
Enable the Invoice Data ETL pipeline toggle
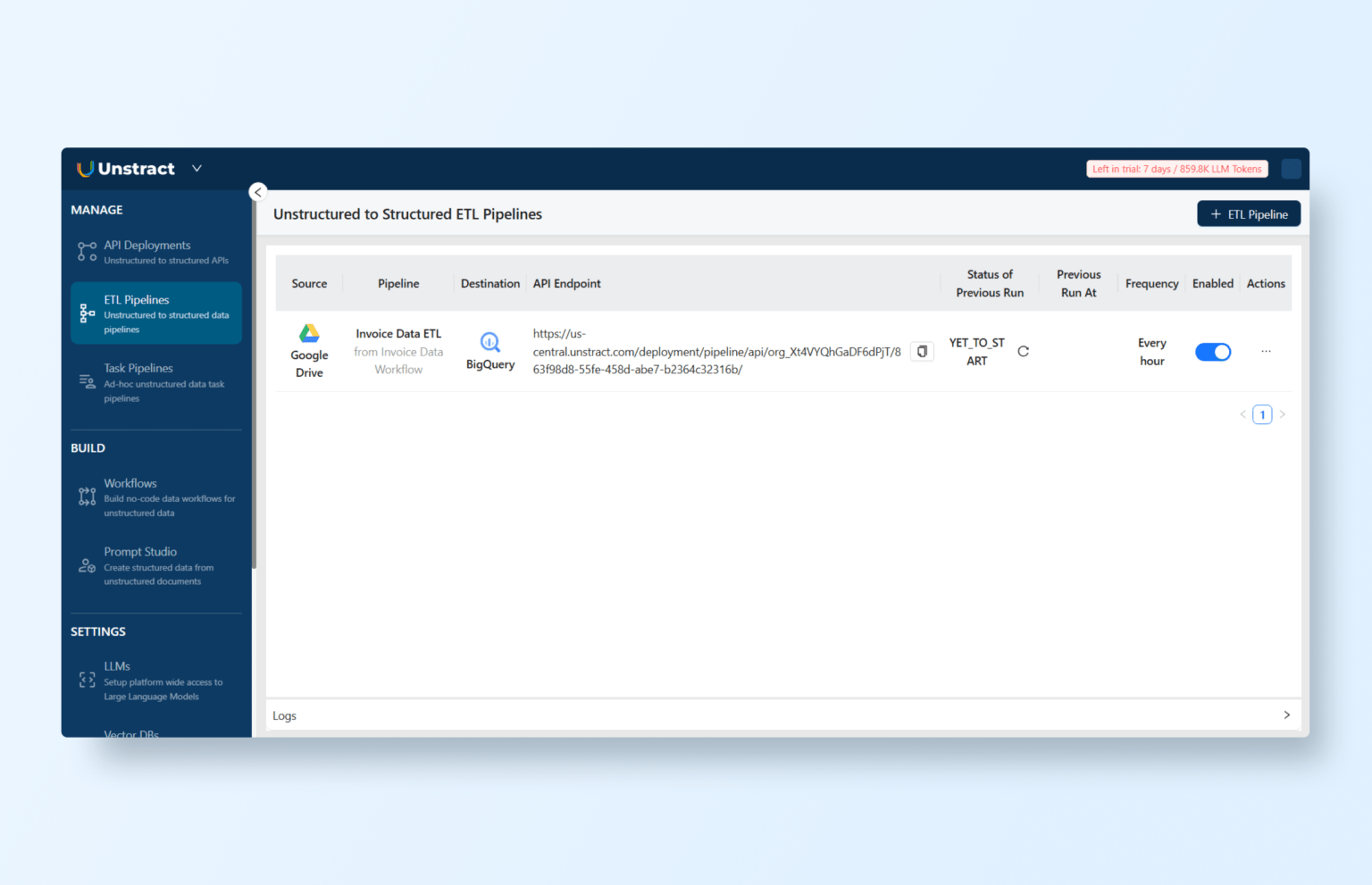pos(1213,351)
